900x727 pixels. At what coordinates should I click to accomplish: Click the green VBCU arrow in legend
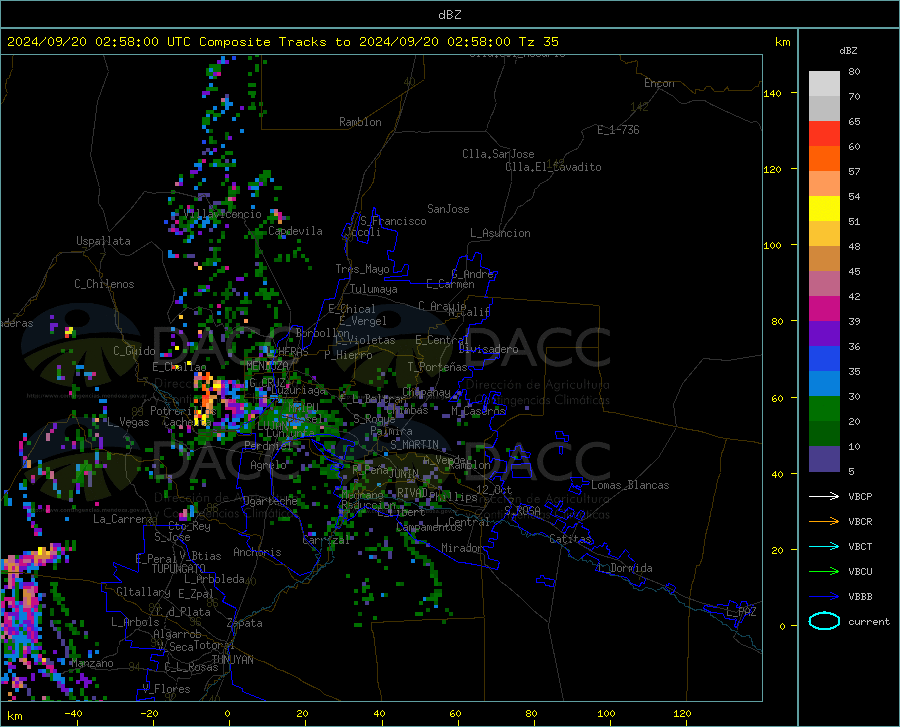824,572
